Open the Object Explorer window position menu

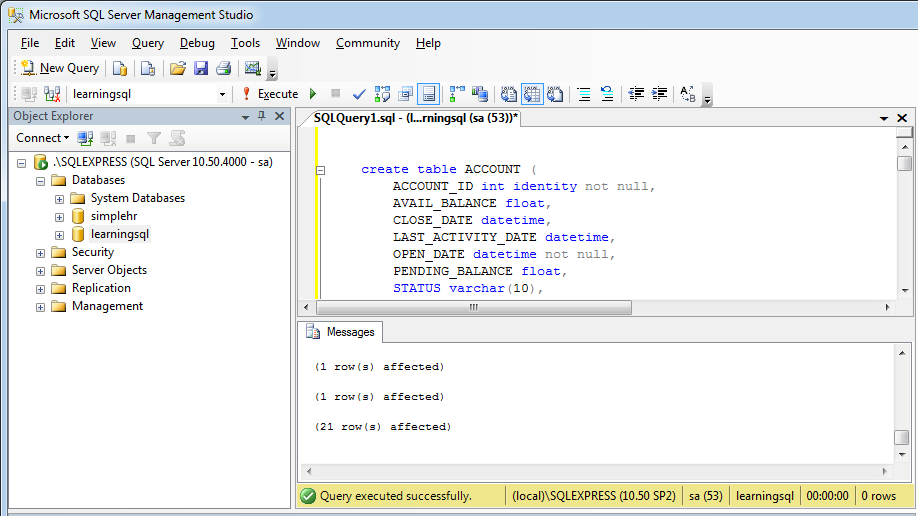coord(245,117)
